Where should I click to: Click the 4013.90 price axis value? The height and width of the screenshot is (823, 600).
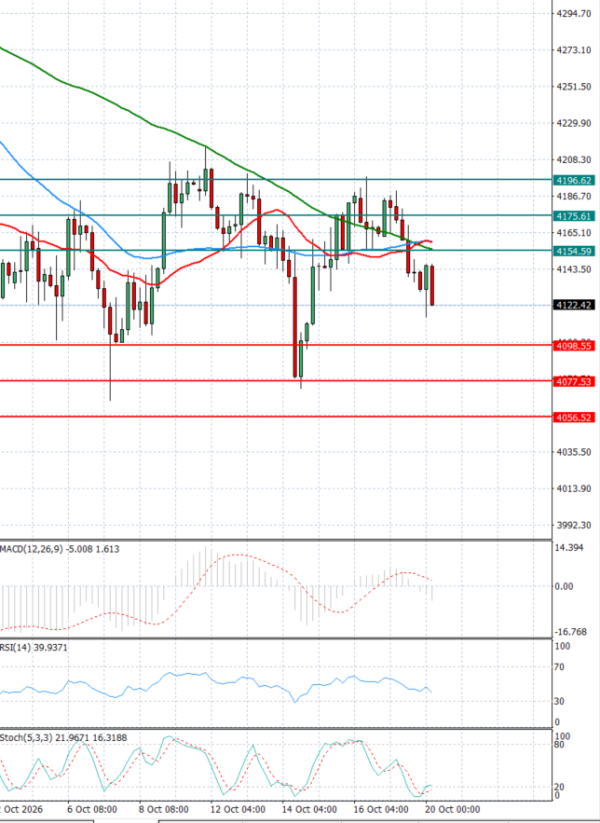[x=573, y=489]
